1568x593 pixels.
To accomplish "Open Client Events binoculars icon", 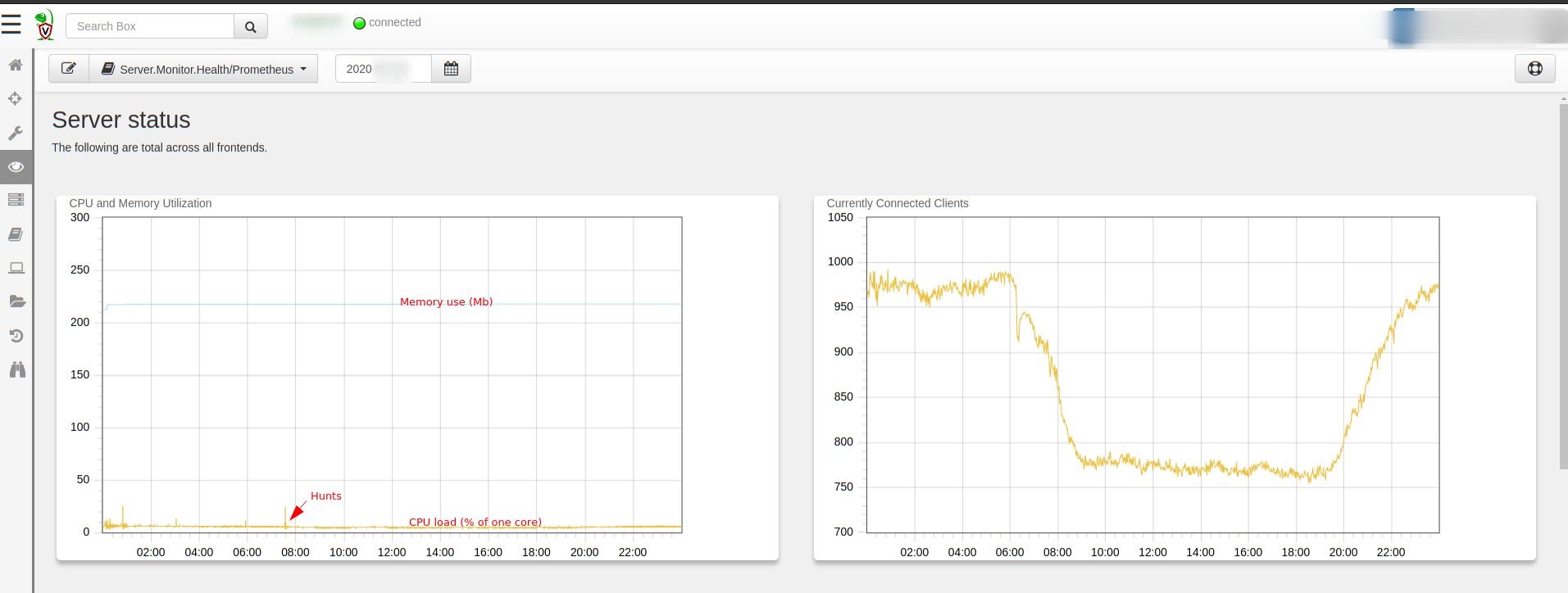I will (x=17, y=370).
